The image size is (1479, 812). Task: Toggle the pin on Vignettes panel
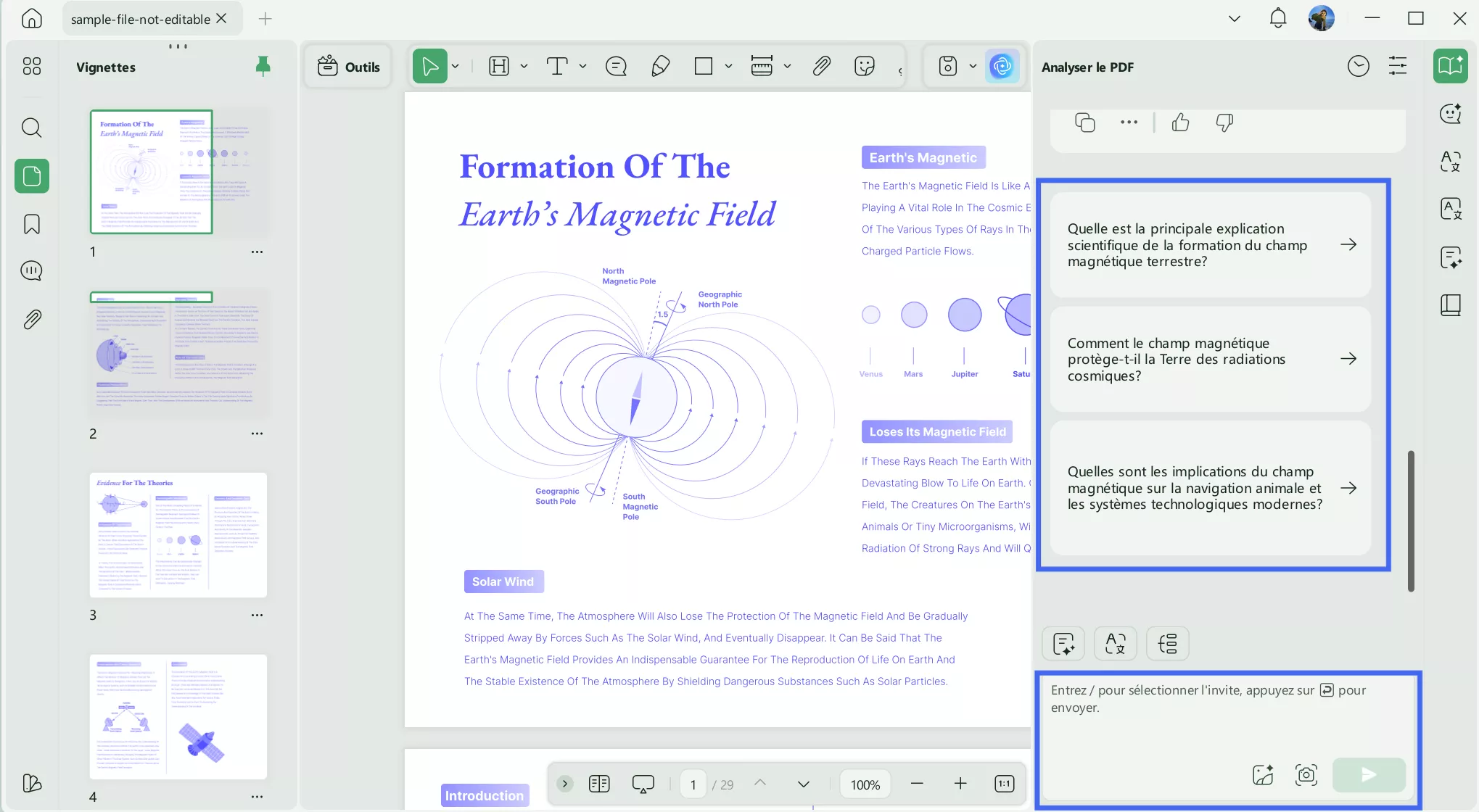click(263, 67)
